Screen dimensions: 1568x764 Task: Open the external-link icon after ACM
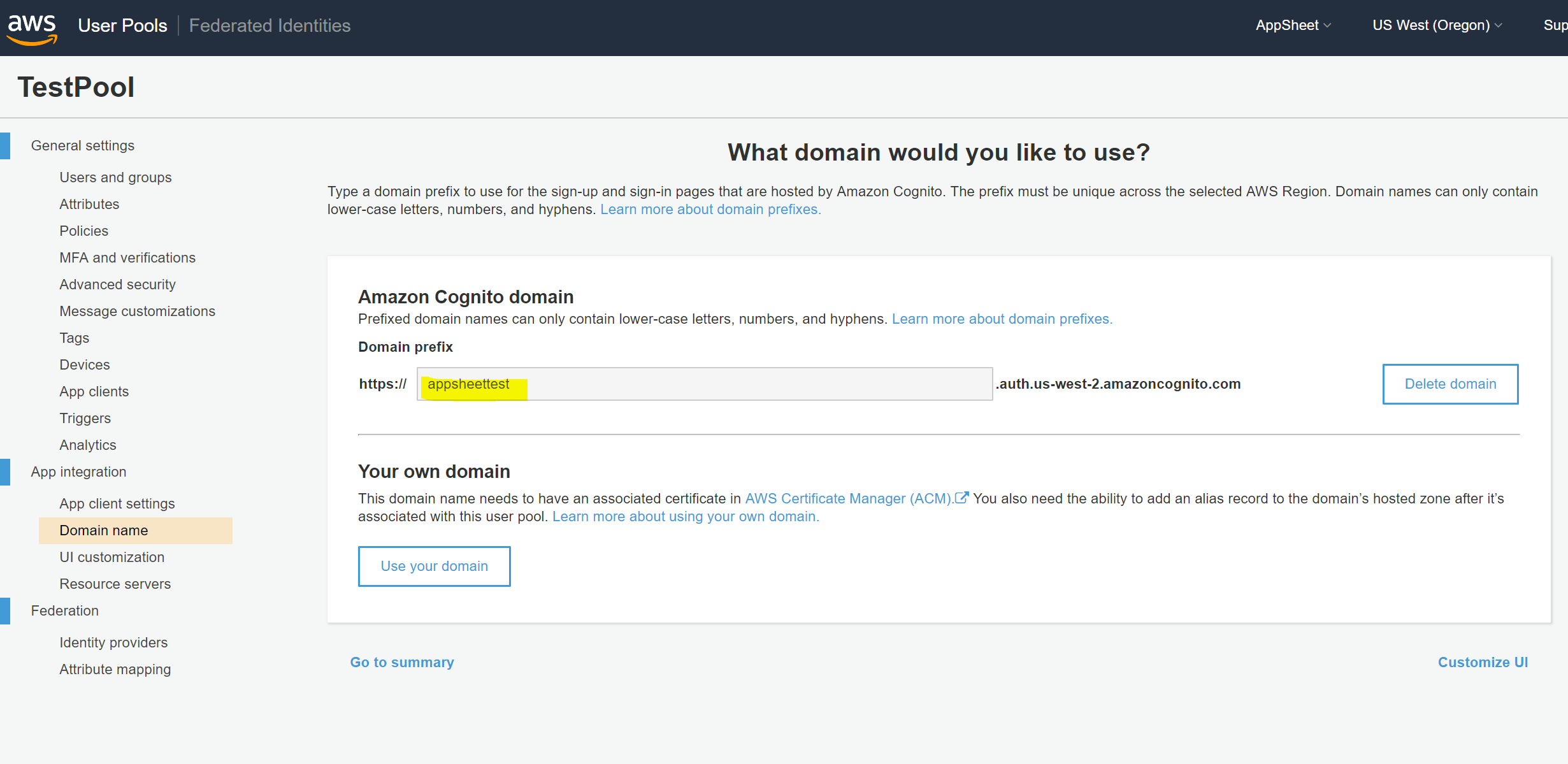click(x=961, y=498)
